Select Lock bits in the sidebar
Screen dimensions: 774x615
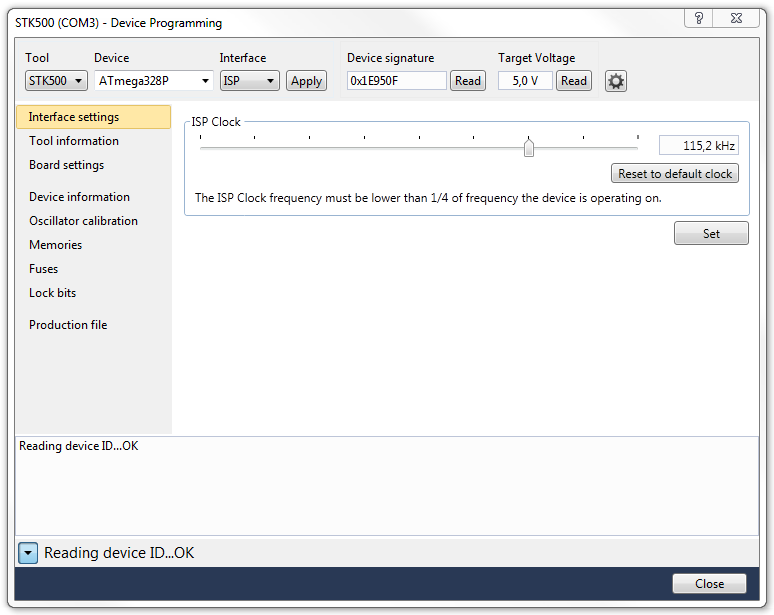[x=53, y=293]
